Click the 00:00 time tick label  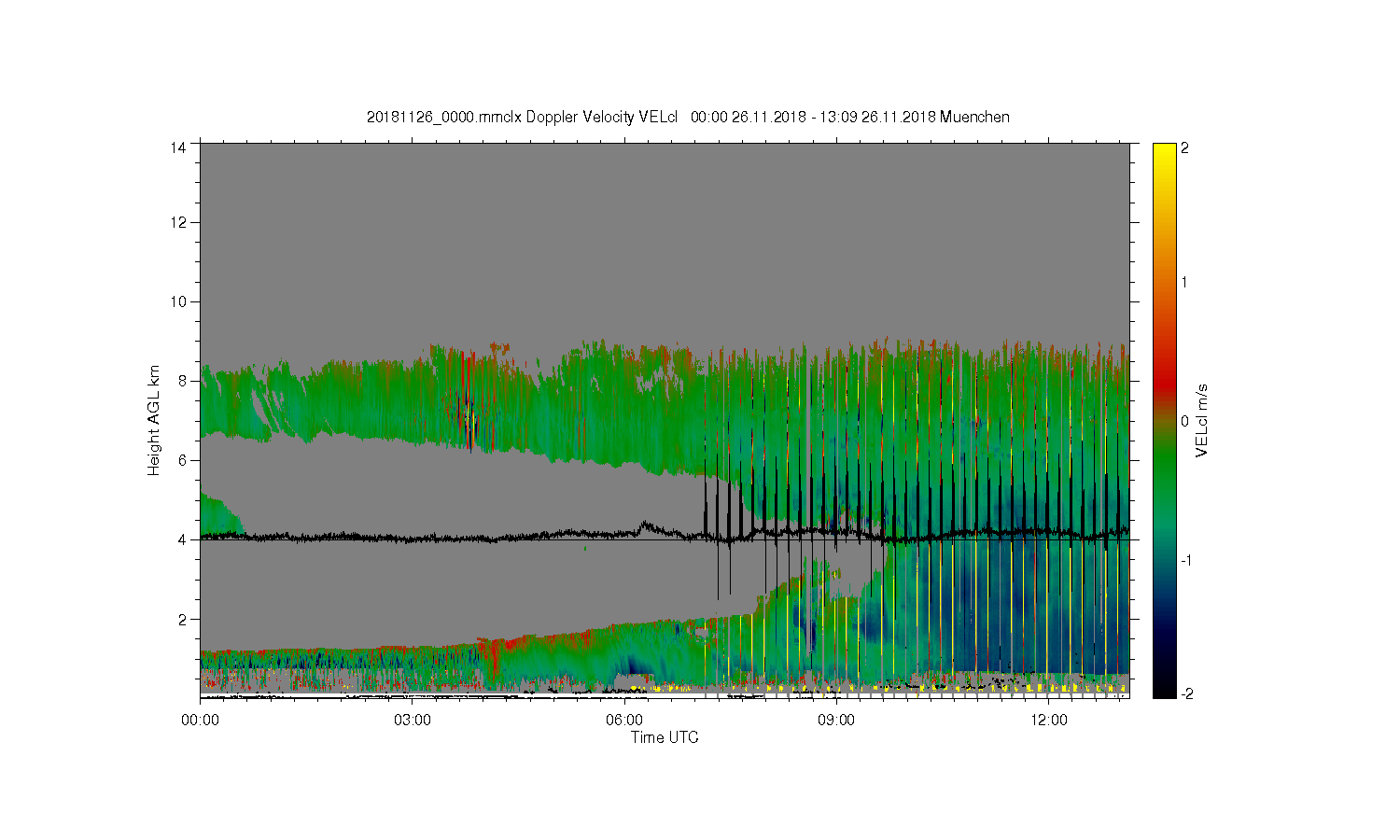click(x=200, y=720)
